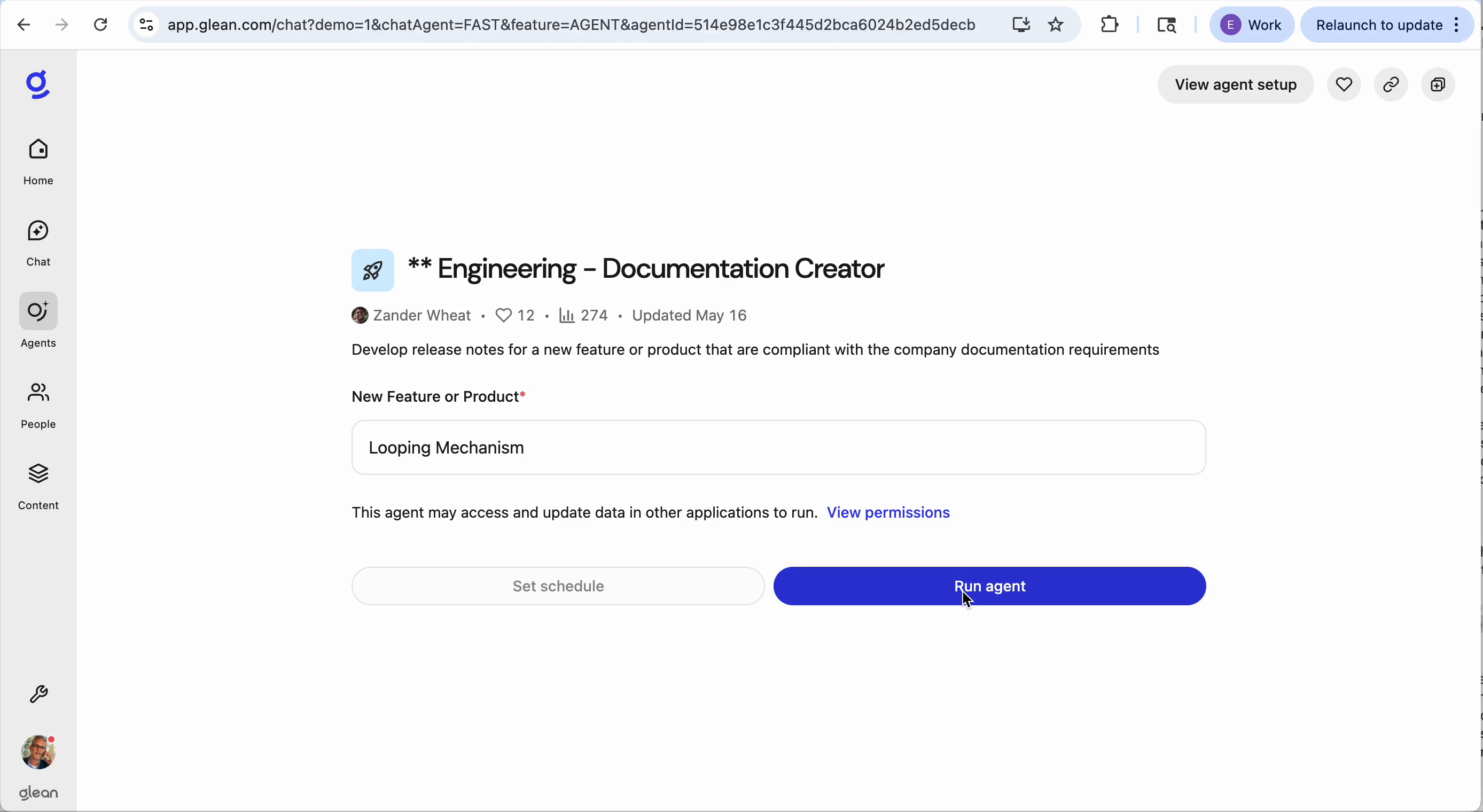View permissions for this agent
1483x812 pixels.
[x=888, y=512]
